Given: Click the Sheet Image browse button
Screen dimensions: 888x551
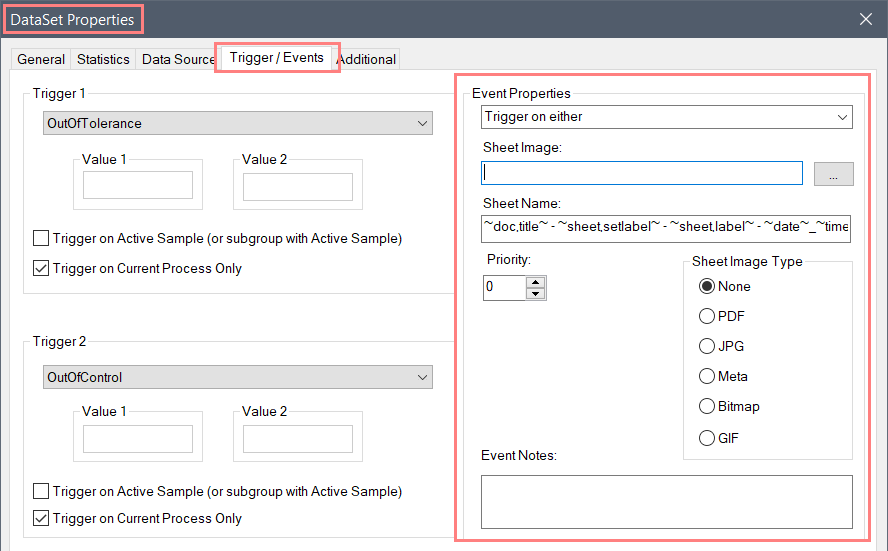Looking at the screenshot, I should (833, 174).
